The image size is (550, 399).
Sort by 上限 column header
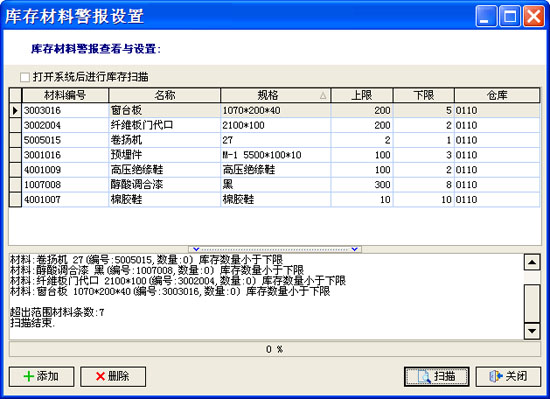pos(362,95)
